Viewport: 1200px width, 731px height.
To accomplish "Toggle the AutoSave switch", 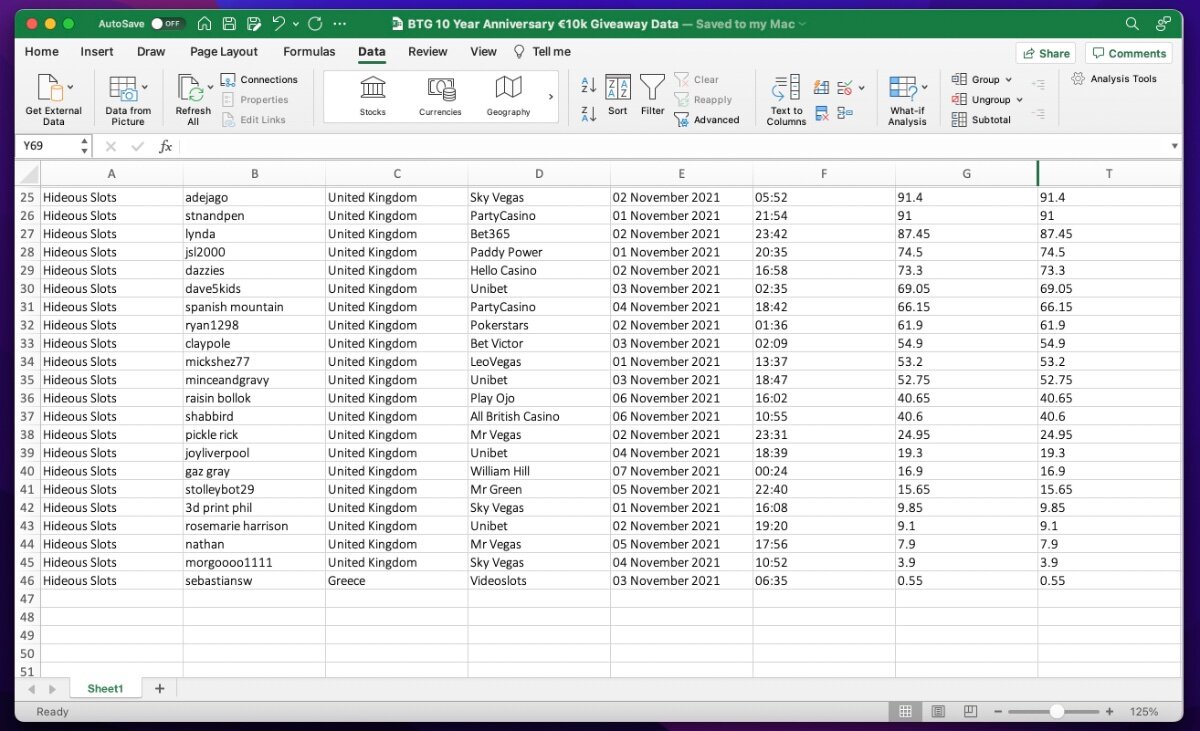I will [167, 23].
